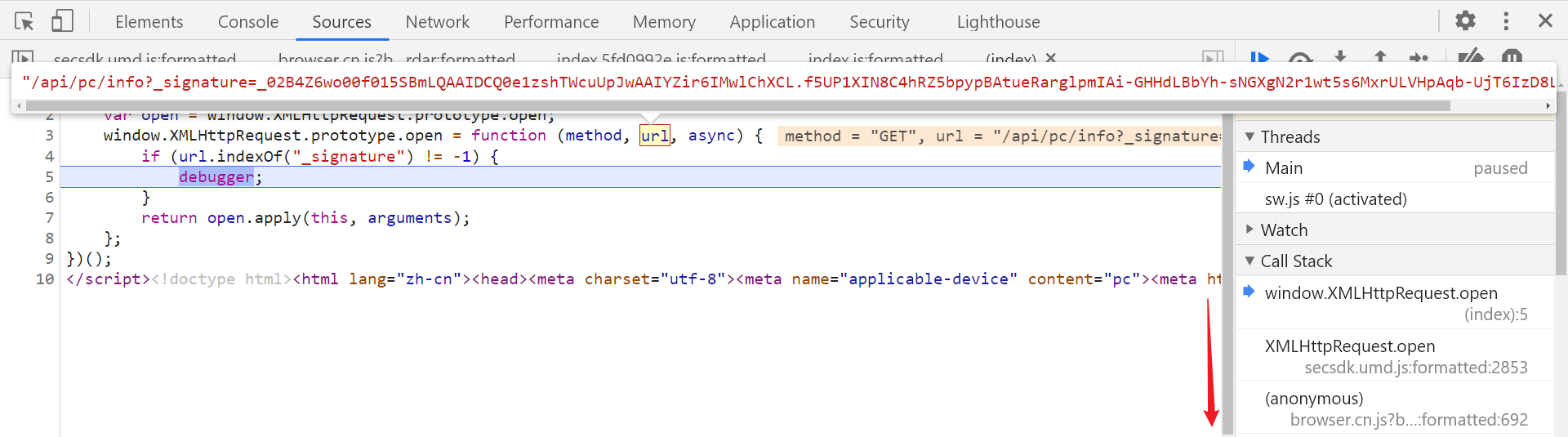Open secsdk.umd.js:formatted:2853 location link
Image resolution: width=1568 pixels, height=437 pixels.
tap(1416, 368)
